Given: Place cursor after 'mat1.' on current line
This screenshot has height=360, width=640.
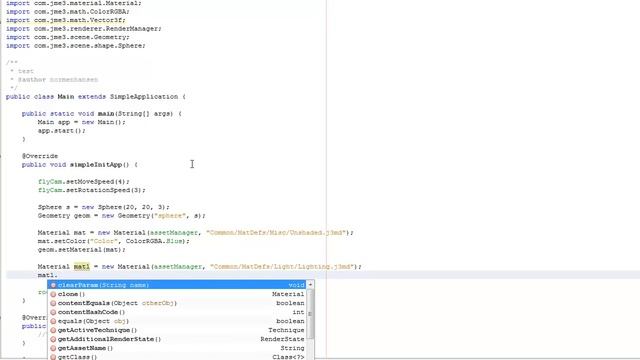Looking at the screenshot, I should click(58, 275).
